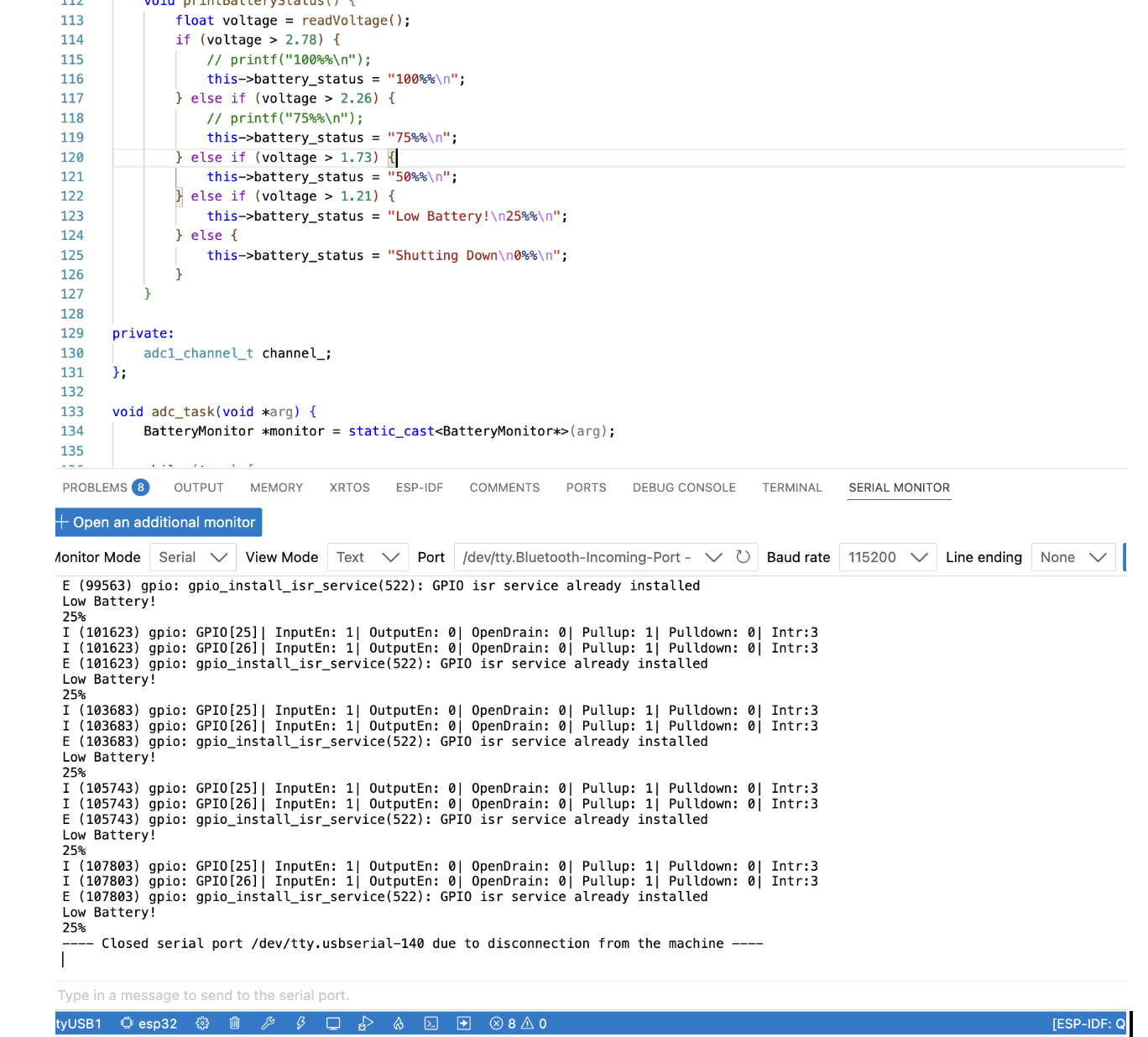Click the trash icon for full clean
The width and height of the screenshot is (1148, 1037).
[235, 1024]
